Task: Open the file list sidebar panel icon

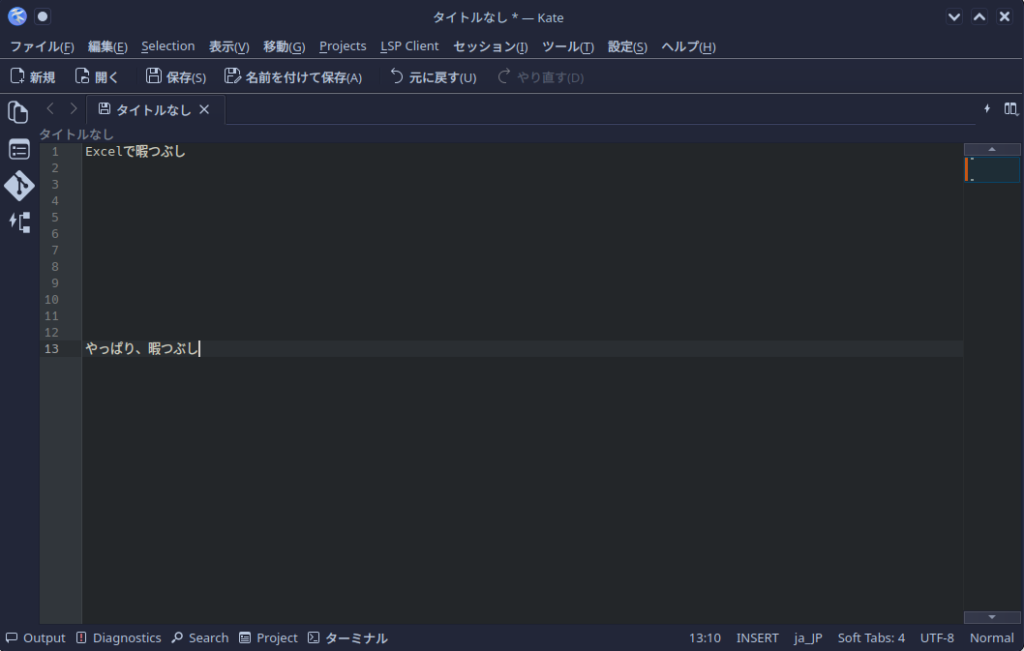Action: [x=18, y=150]
